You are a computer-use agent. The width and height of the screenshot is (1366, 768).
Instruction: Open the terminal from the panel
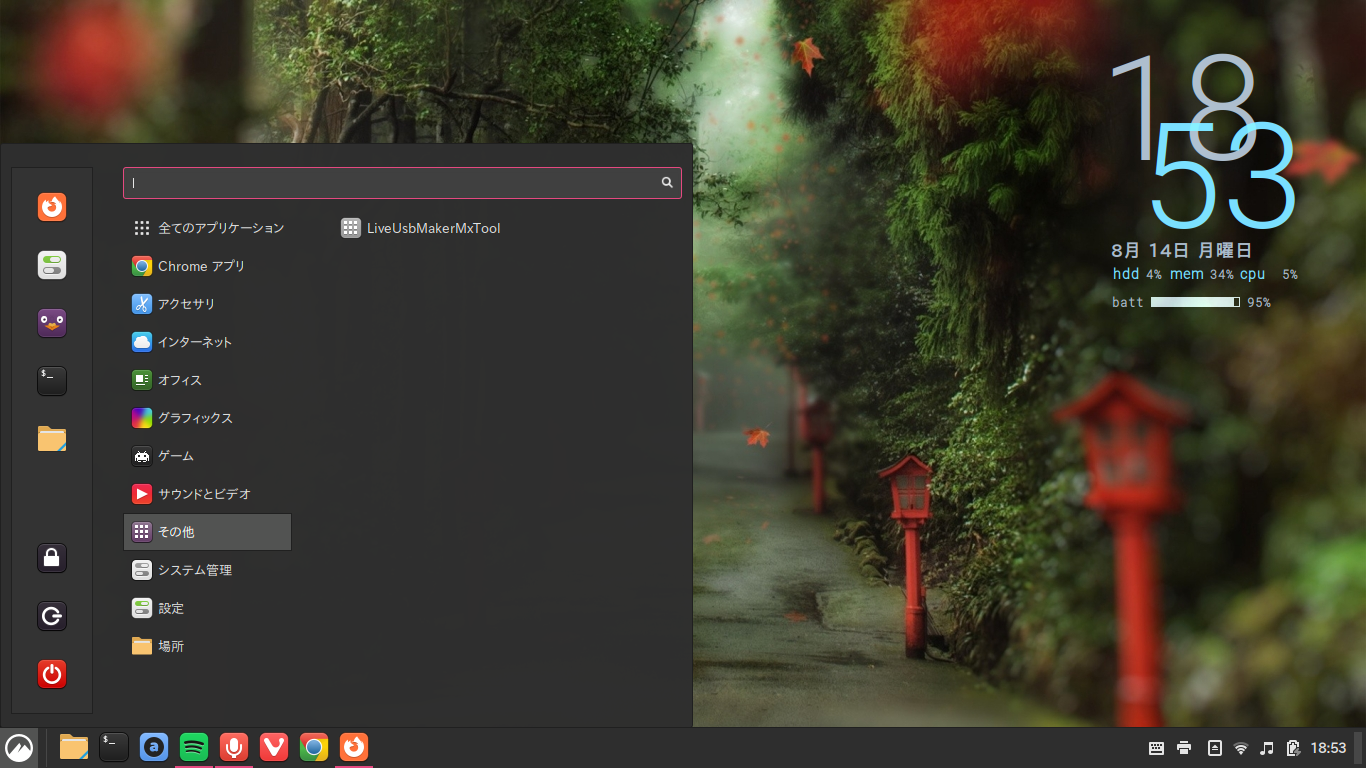tap(114, 747)
